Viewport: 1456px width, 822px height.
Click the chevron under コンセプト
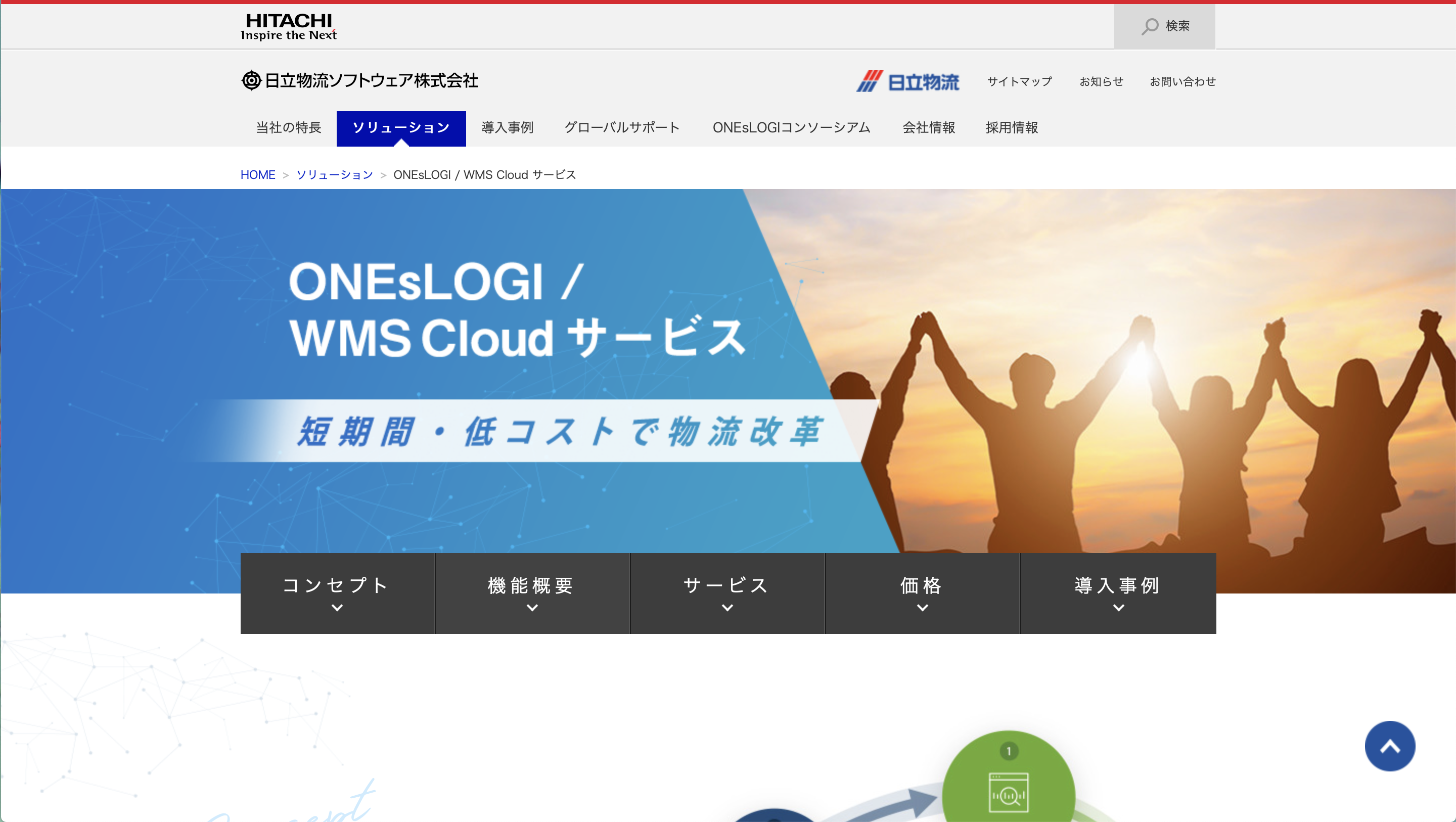[337, 608]
